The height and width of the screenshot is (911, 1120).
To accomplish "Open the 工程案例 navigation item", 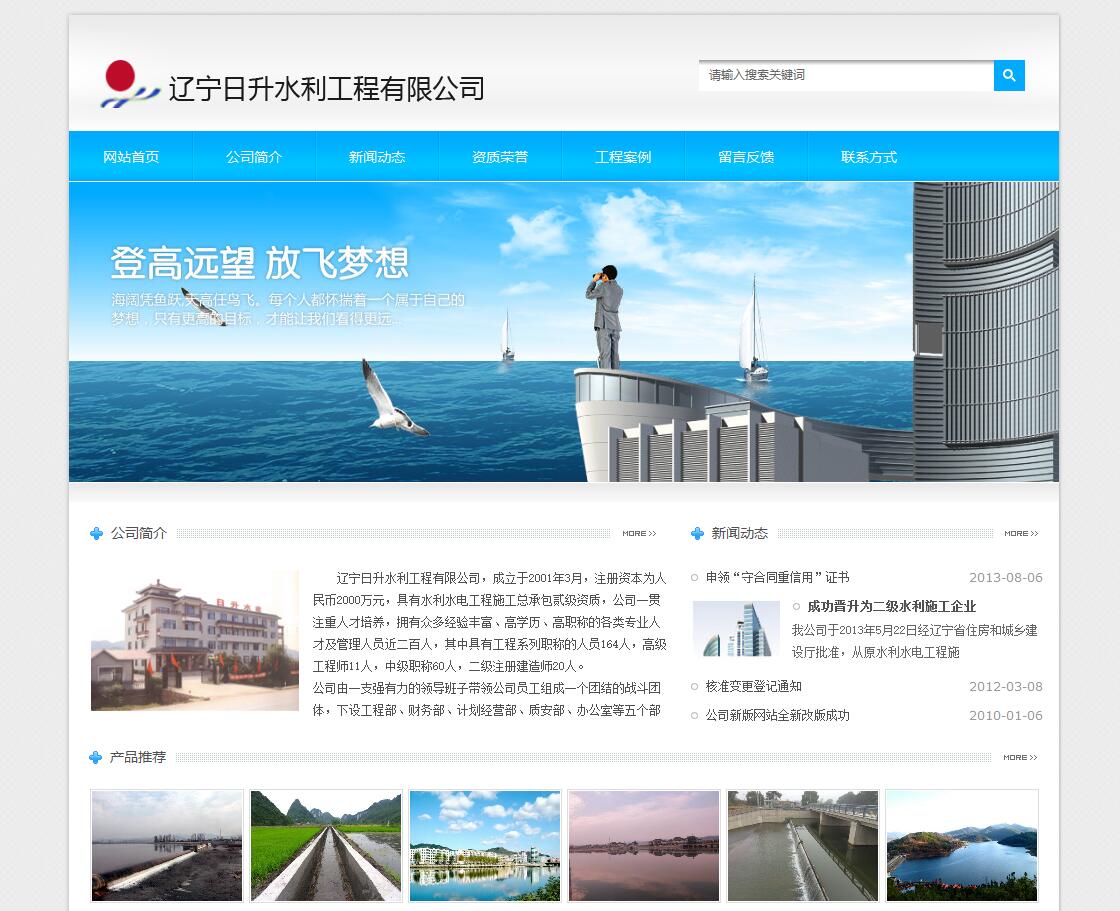I will point(623,156).
